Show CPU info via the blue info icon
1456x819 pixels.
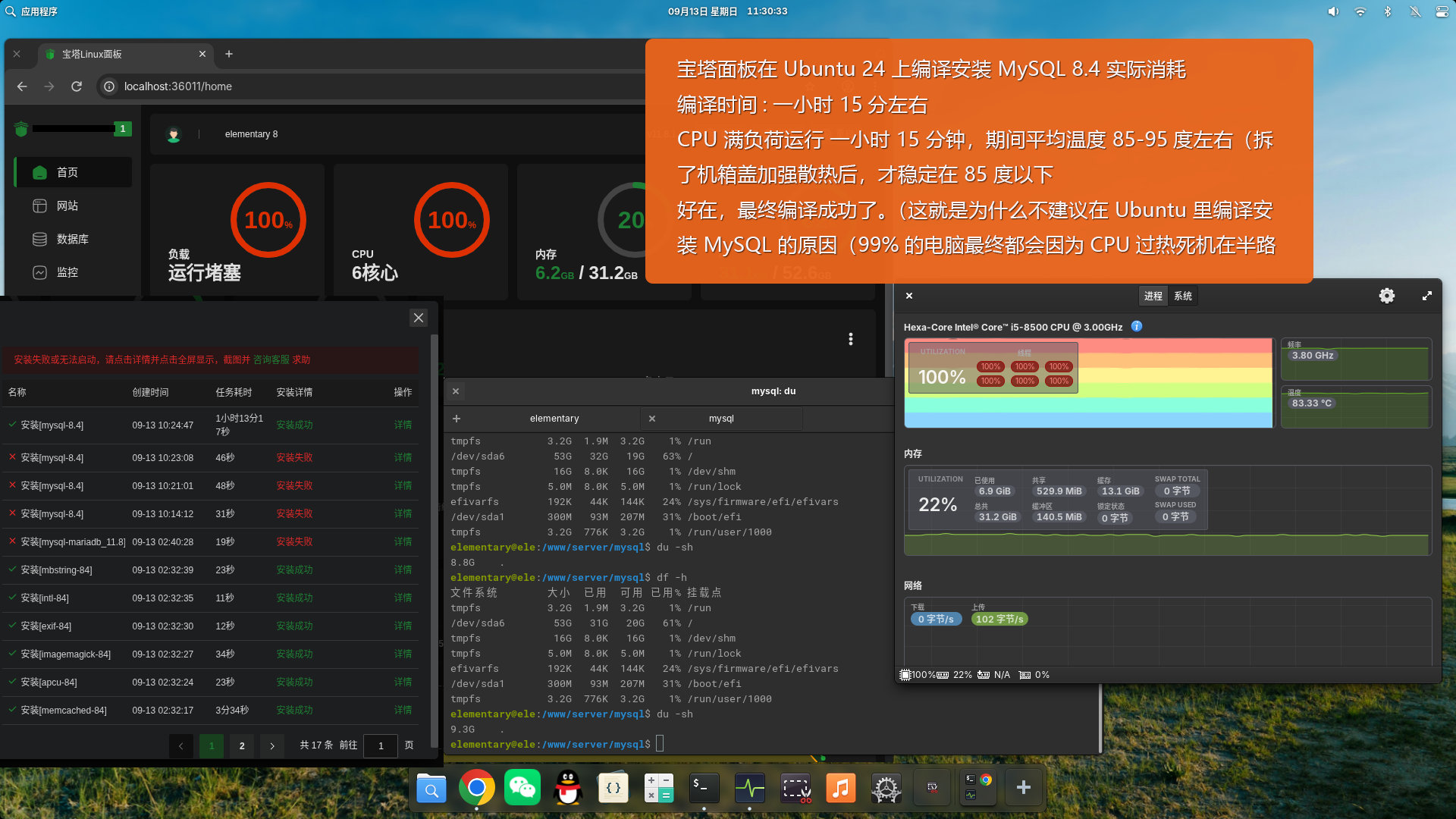(x=1137, y=326)
